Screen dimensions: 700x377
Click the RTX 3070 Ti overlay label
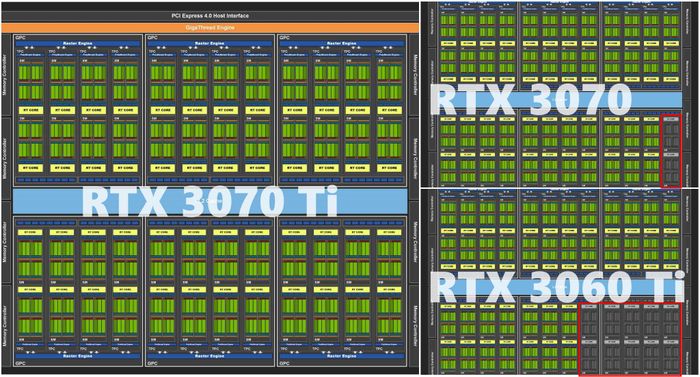pos(210,201)
